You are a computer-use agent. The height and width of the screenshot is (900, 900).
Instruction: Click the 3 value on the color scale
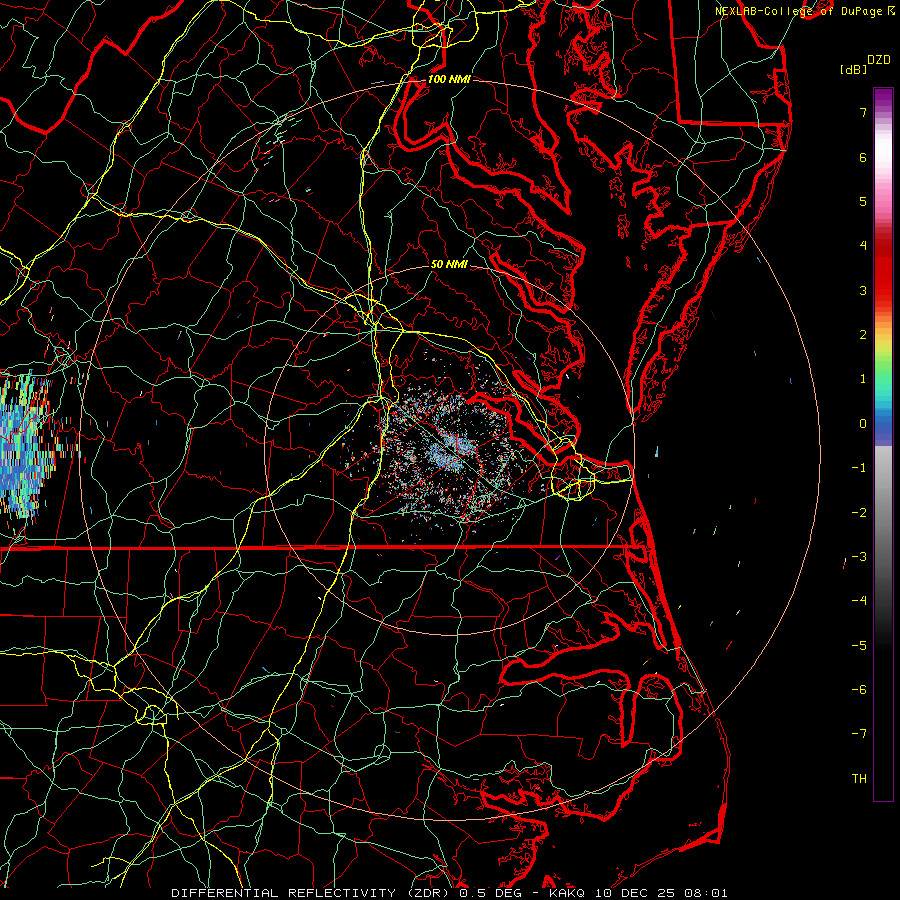point(863,290)
